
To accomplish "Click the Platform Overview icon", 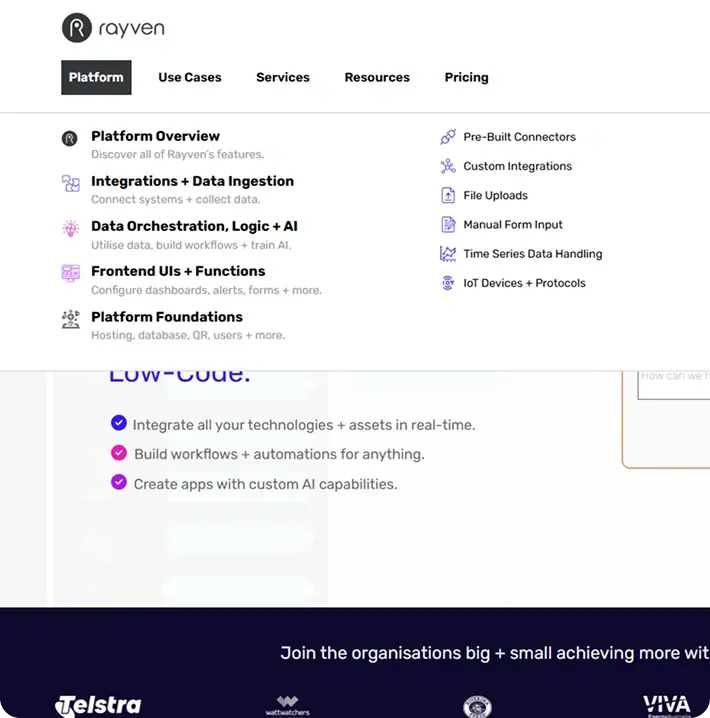I will [x=70, y=139].
